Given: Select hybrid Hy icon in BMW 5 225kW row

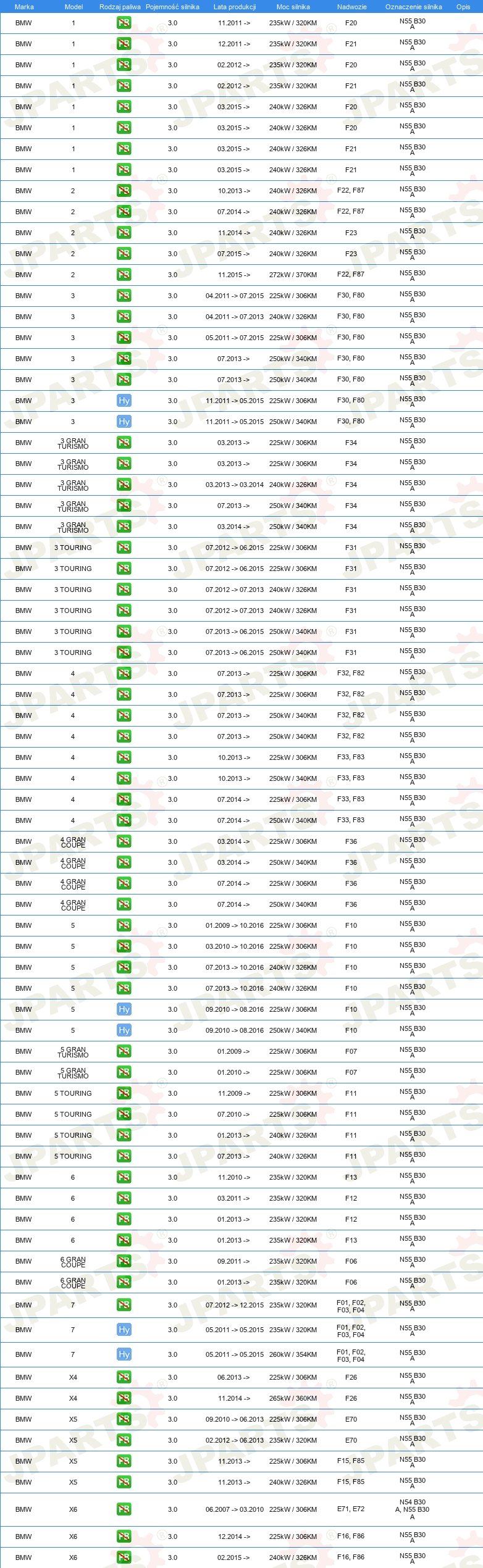Looking at the screenshot, I should point(124,1009).
